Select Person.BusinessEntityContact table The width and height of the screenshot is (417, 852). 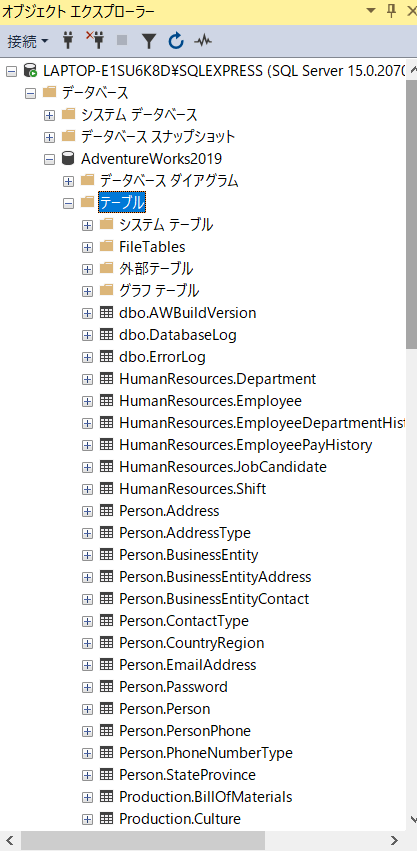click(x=214, y=599)
